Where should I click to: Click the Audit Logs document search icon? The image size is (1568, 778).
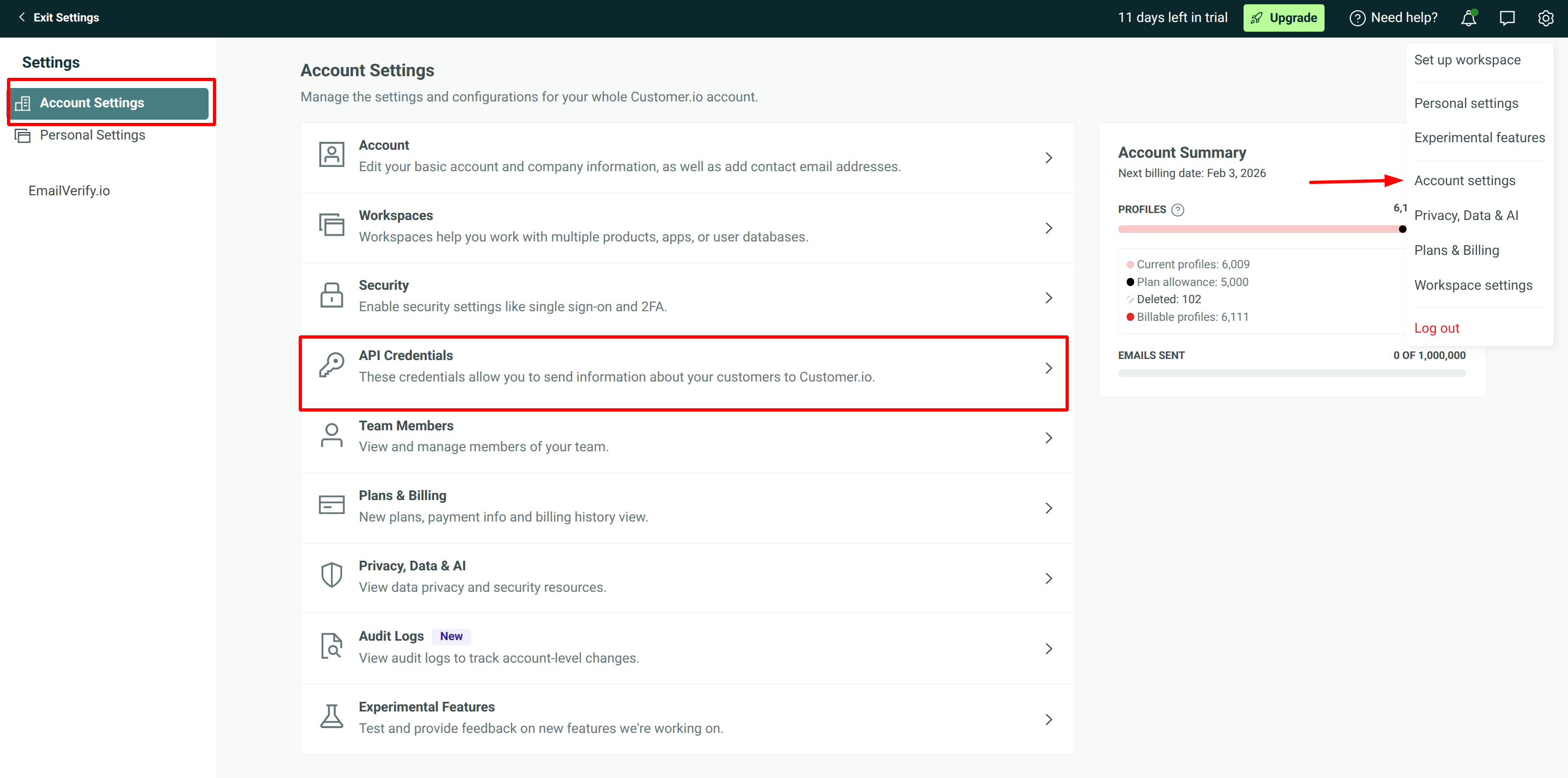click(332, 646)
